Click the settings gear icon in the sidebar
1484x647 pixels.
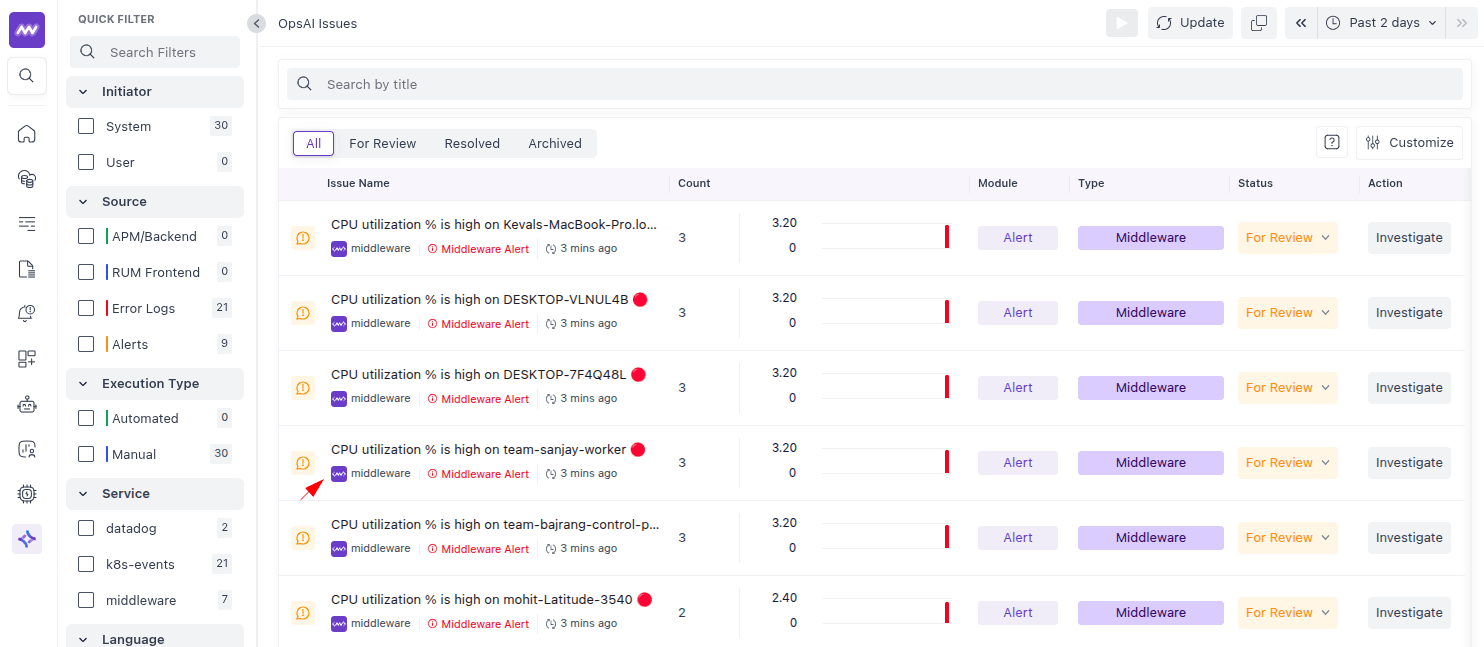[26, 493]
